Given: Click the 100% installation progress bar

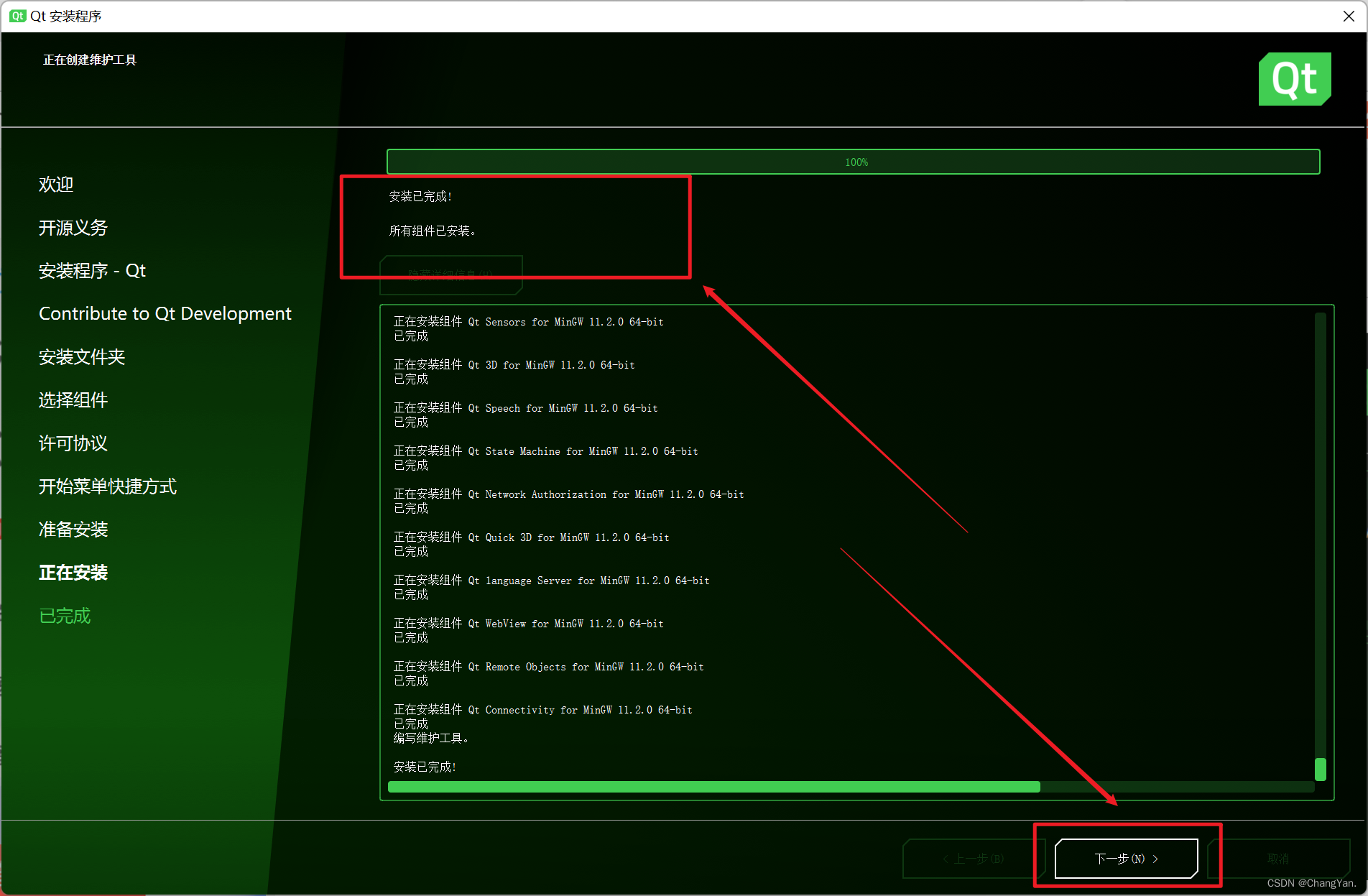Looking at the screenshot, I should [x=853, y=162].
